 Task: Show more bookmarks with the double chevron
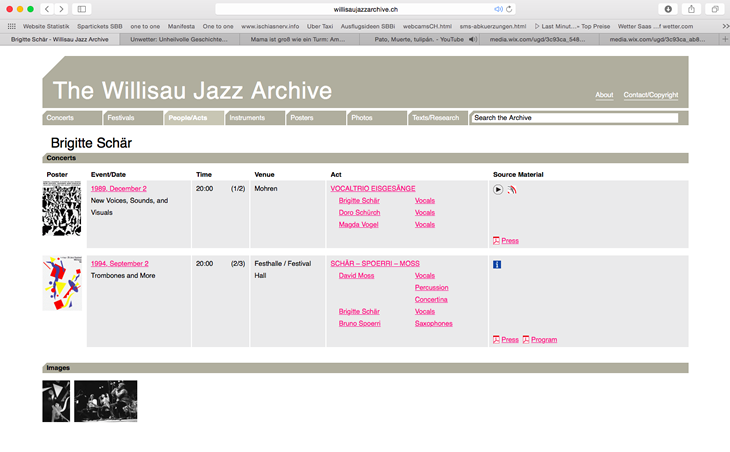(x=725, y=27)
